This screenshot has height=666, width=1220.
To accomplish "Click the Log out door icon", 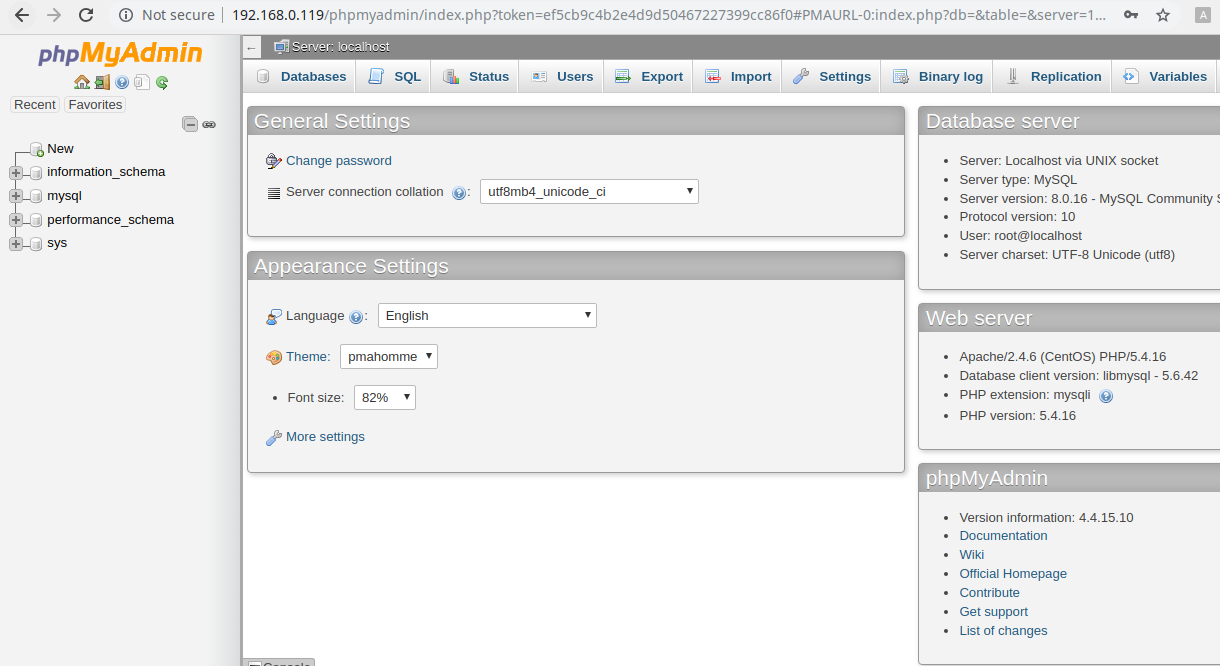I will tap(102, 82).
